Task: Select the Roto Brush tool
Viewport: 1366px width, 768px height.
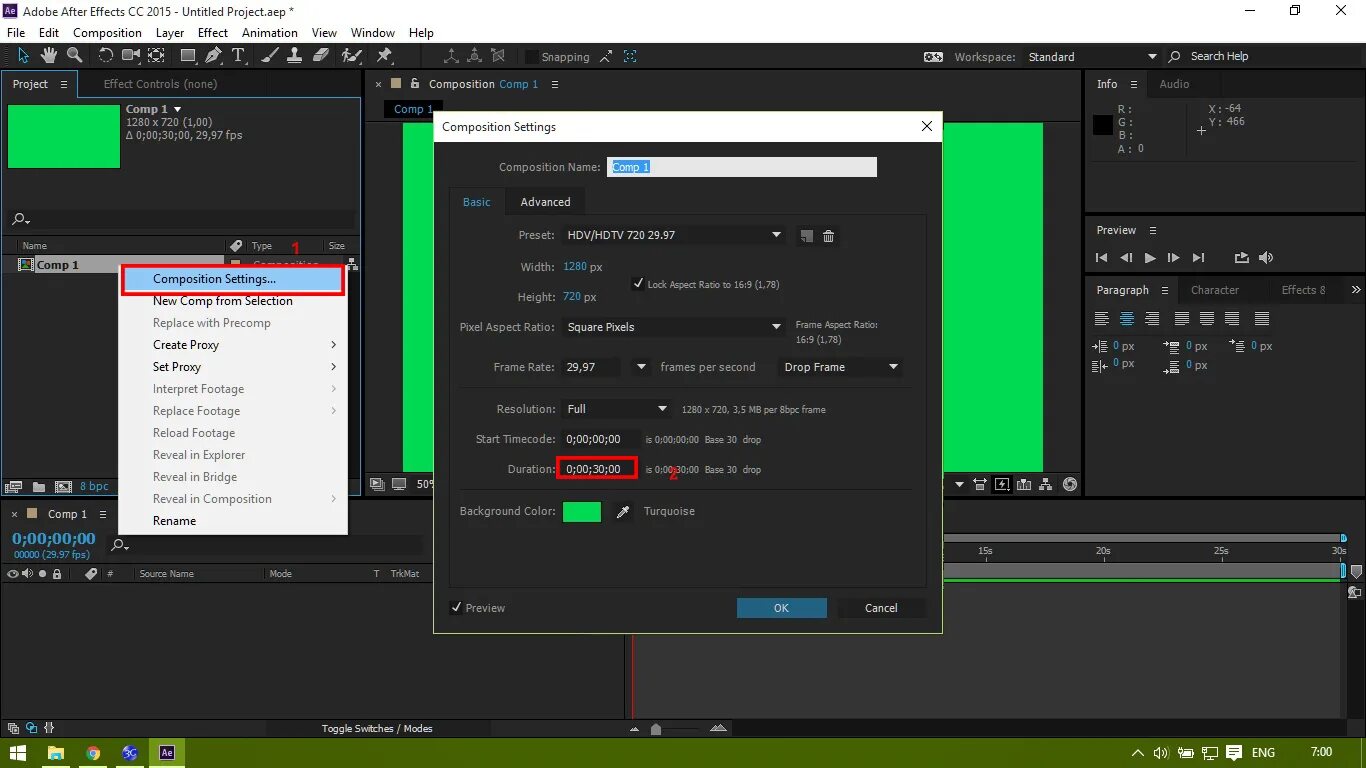Action: 352,56
